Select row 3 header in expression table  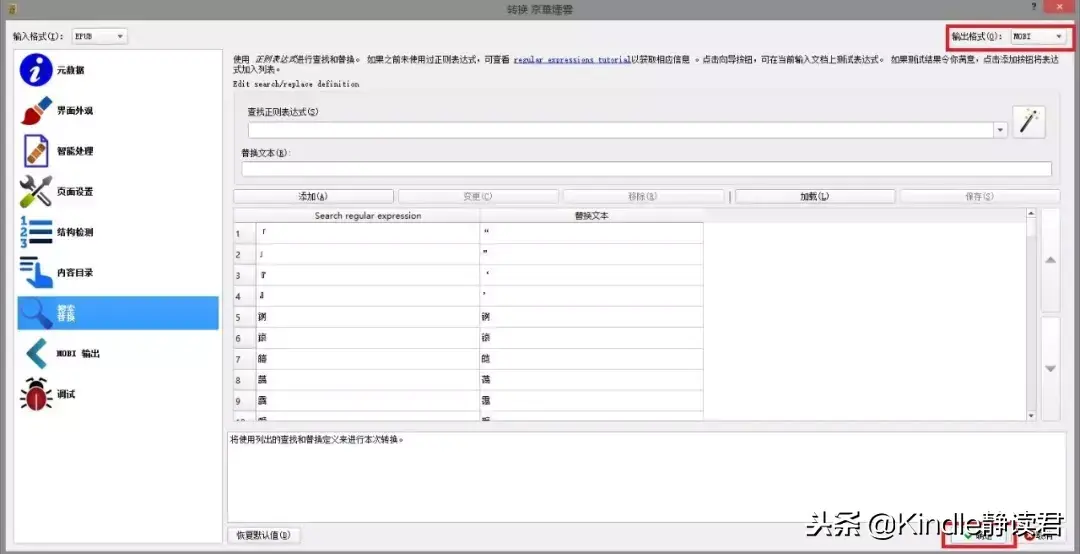(245, 276)
